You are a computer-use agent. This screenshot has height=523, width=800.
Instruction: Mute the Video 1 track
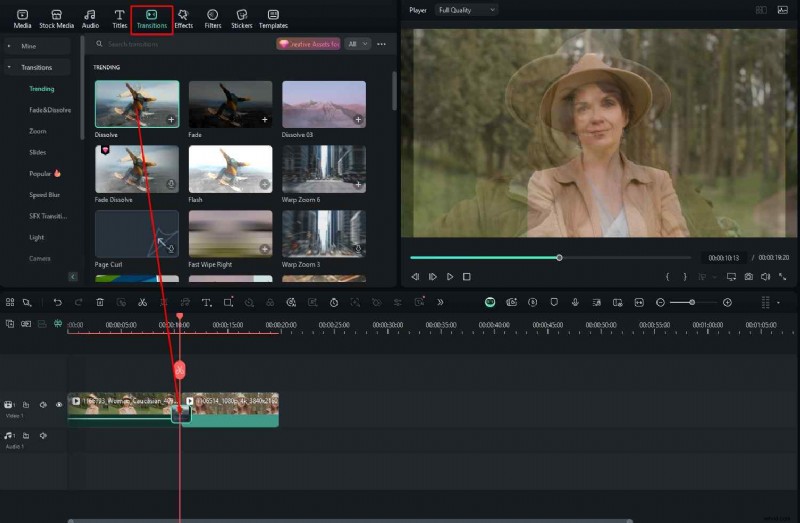coord(43,405)
